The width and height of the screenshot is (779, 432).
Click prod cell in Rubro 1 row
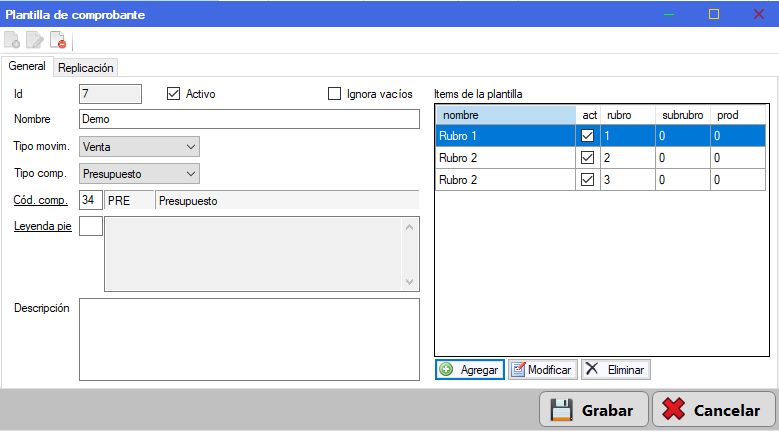pyautogui.click(x=738, y=136)
